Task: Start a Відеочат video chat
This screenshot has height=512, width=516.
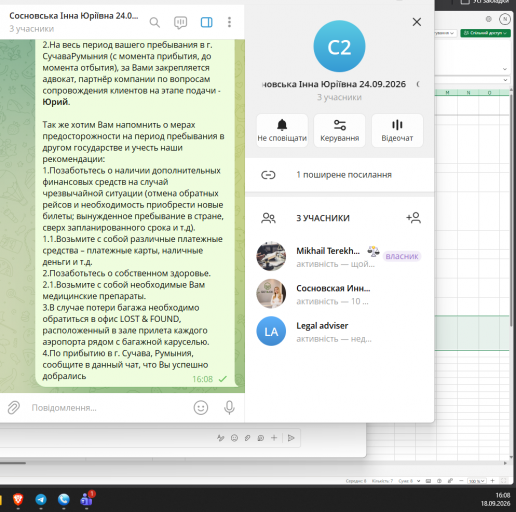Action: [397, 130]
